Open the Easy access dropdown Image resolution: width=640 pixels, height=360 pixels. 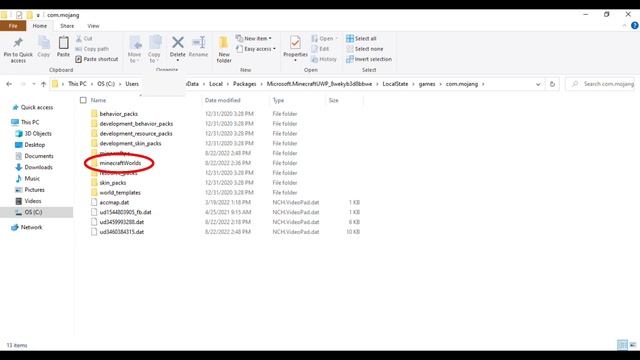click(256, 49)
